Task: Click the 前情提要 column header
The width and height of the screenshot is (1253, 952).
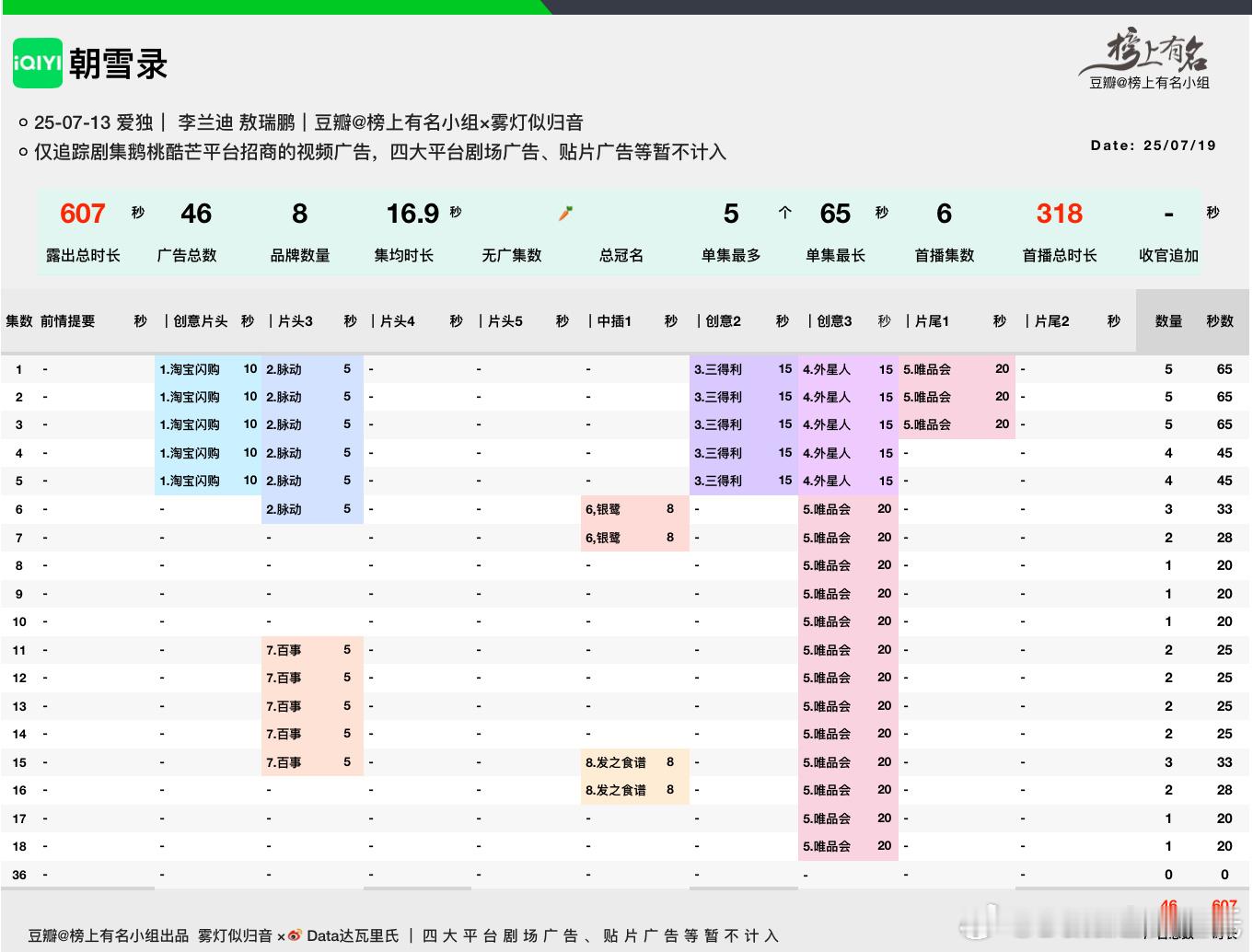Action: 67,321
